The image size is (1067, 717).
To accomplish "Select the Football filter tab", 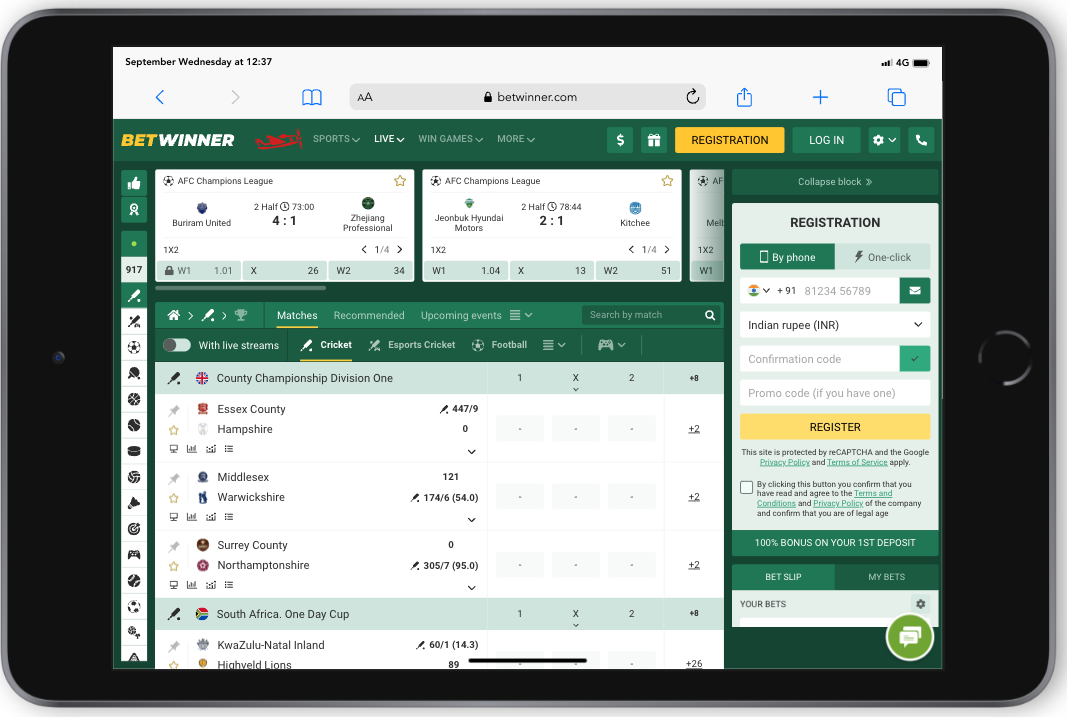I will [499, 345].
